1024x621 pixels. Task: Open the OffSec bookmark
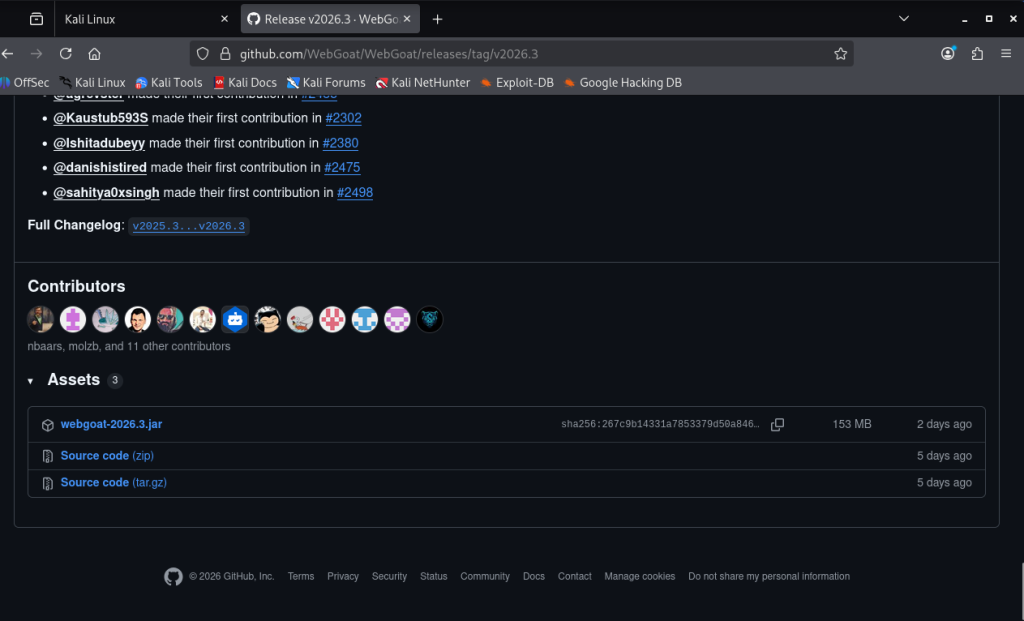25,83
